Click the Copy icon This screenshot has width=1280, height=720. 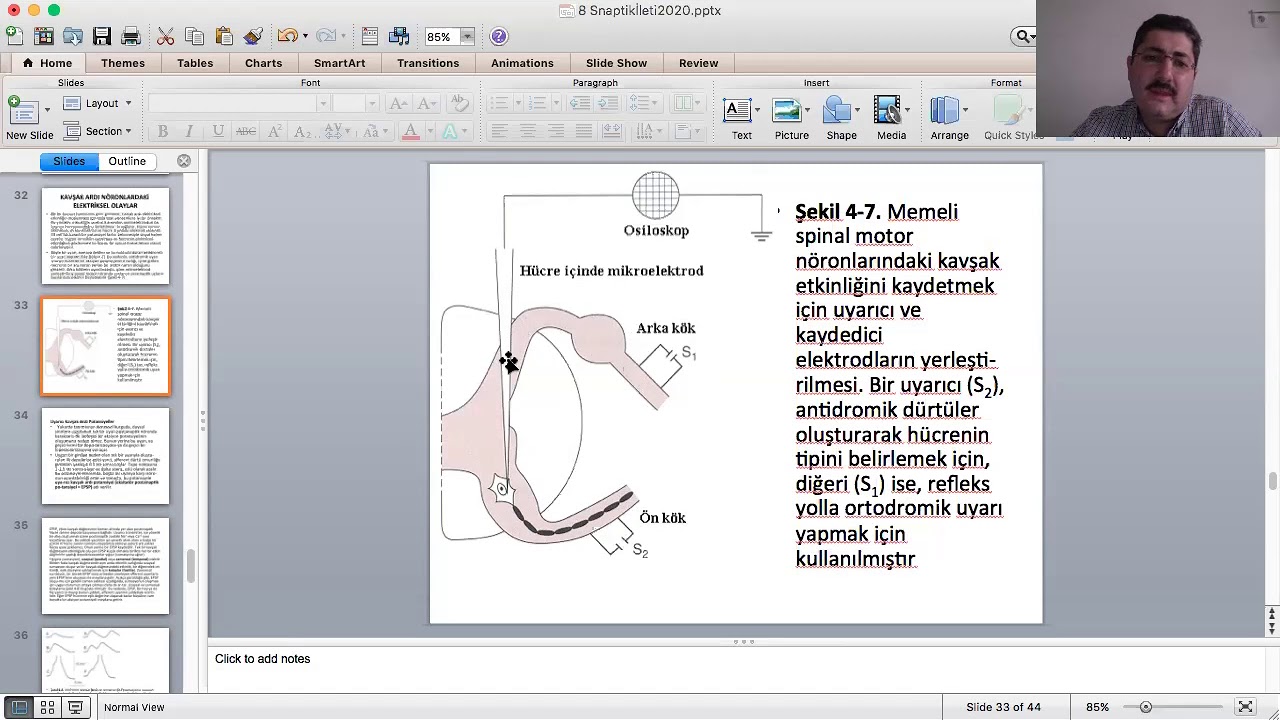tap(195, 36)
